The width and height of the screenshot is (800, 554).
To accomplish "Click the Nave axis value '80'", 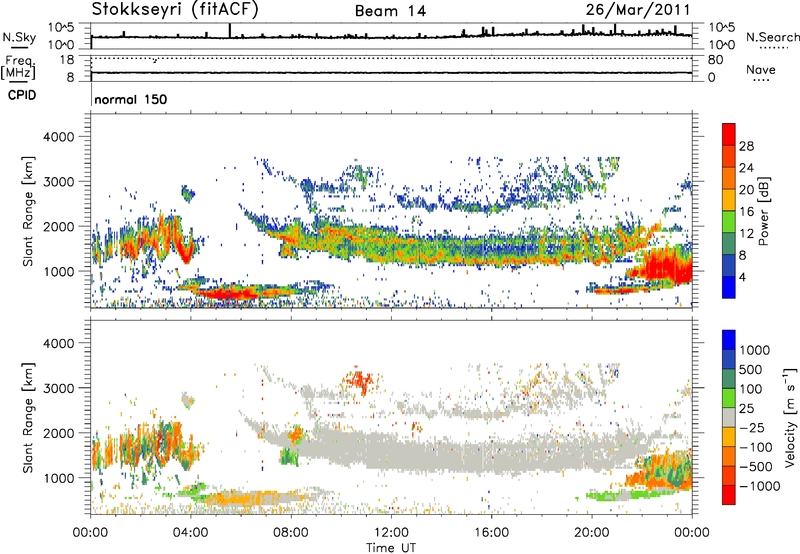I will 715,60.
